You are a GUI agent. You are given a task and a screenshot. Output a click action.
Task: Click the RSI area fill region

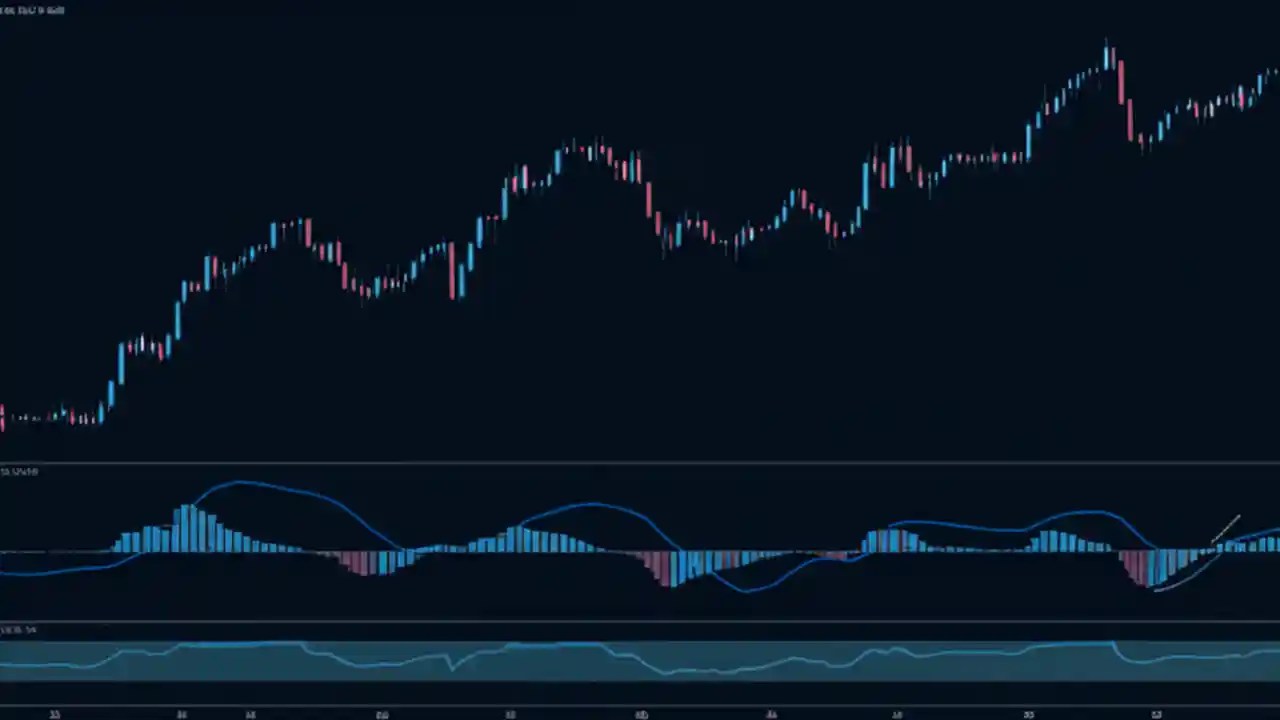pos(640,670)
